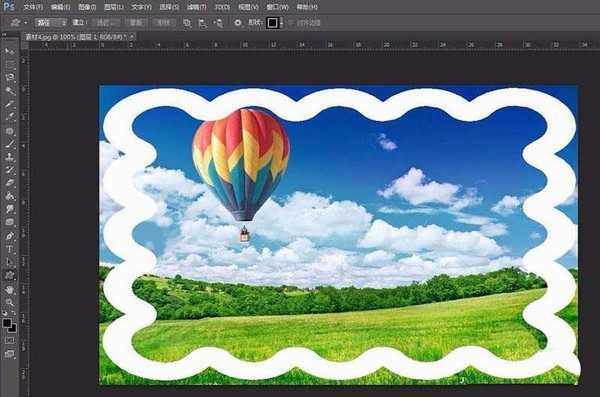This screenshot has height=397, width=600.
Task: Select the Clone Stamp tool
Action: 10,157
